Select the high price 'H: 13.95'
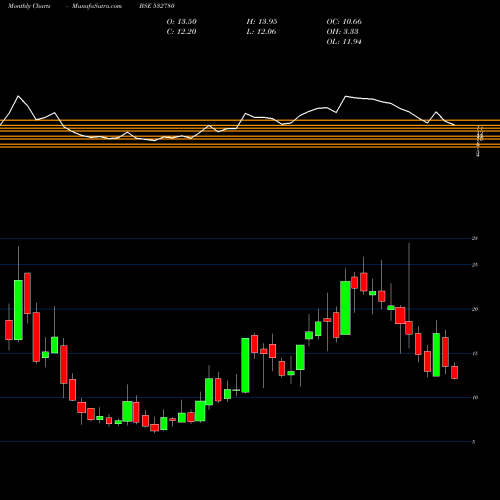Image resolution: width=500 pixels, height=500 pixels. (x=262, y=22)
